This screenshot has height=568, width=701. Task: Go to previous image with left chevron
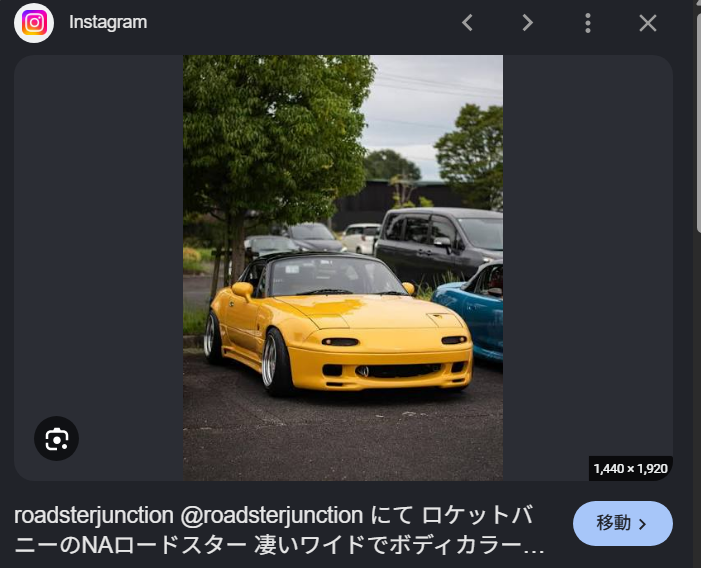[467, 23]
